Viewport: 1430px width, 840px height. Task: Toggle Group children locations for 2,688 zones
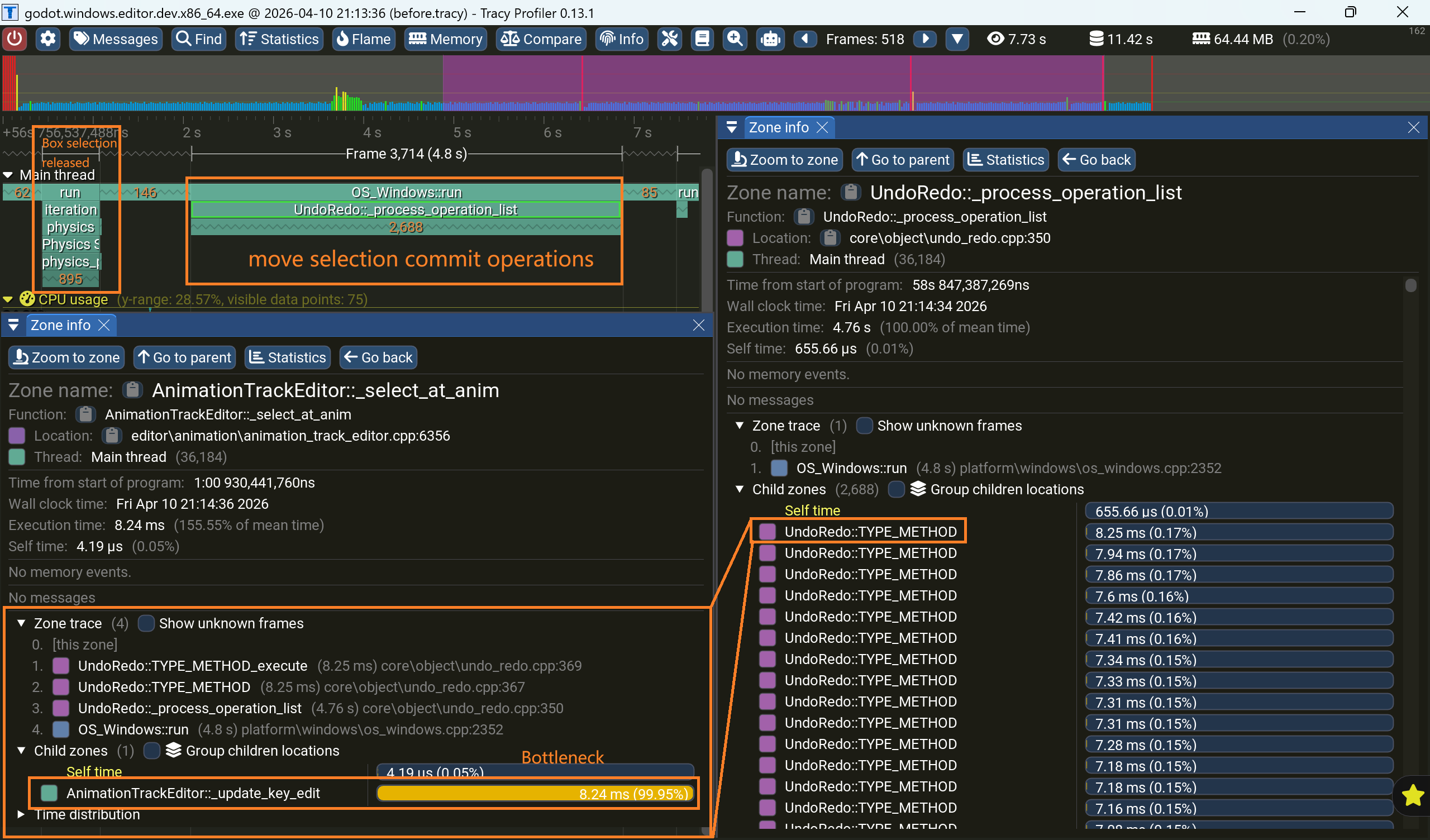[896, 489]
